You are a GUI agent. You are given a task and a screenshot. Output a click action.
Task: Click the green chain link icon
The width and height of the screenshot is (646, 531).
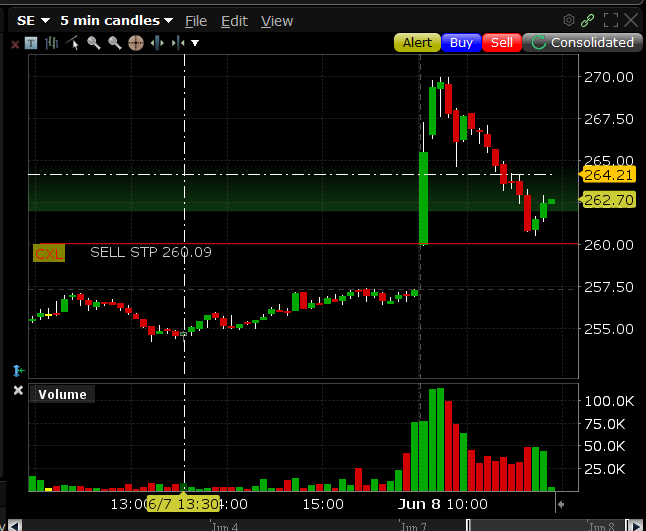[587, 20]
